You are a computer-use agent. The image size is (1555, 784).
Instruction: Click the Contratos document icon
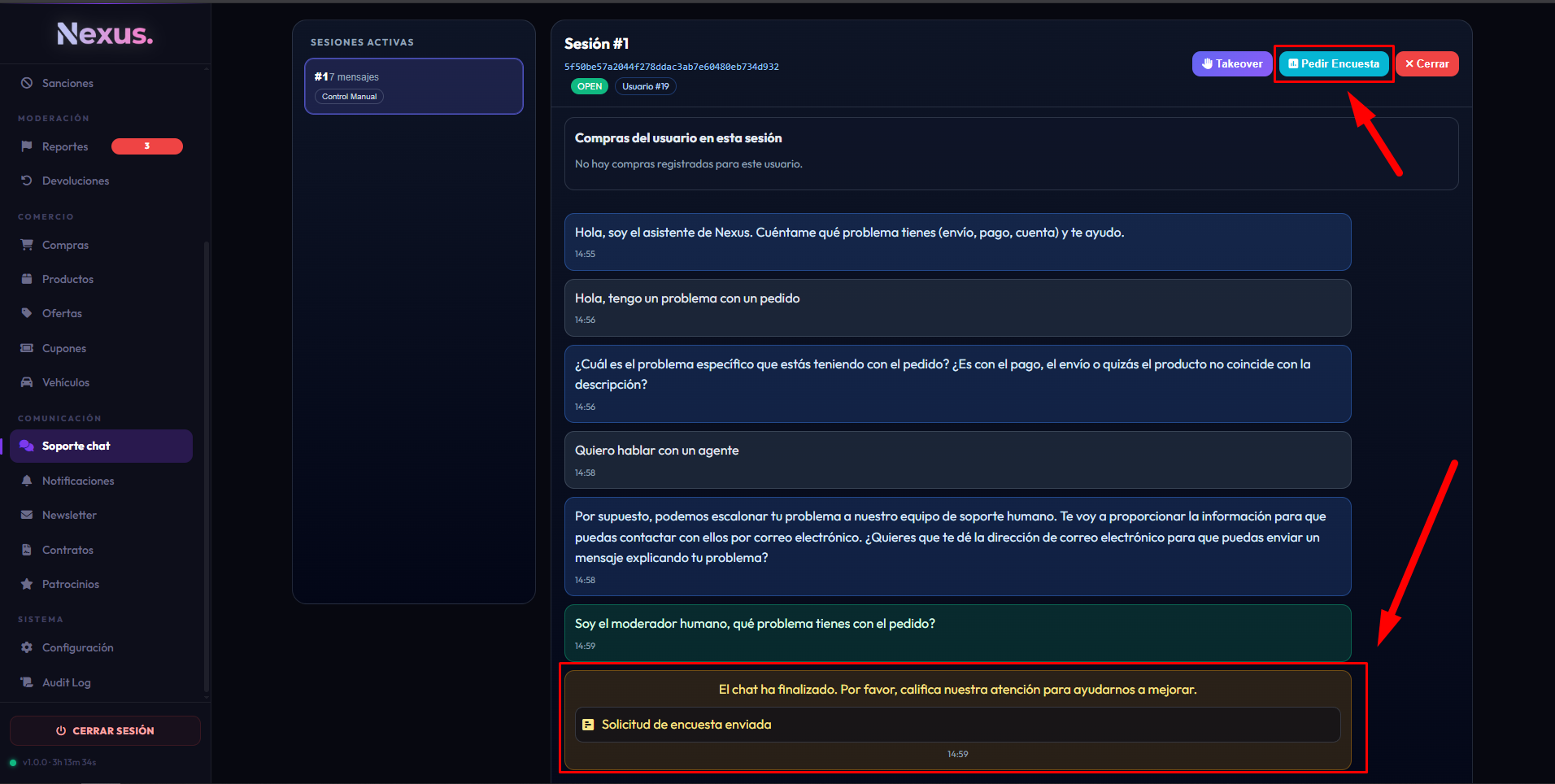(27, 550)
